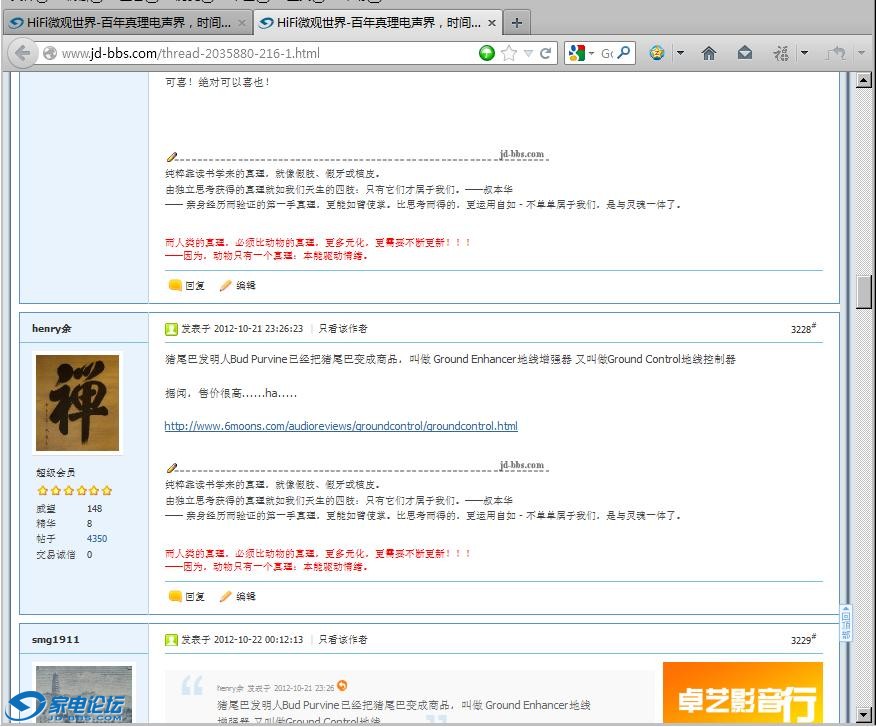Image resolution: width=876 pixels, height=727 pixels.
Task: Click the browser back arrow button
Action: (22, 53)
